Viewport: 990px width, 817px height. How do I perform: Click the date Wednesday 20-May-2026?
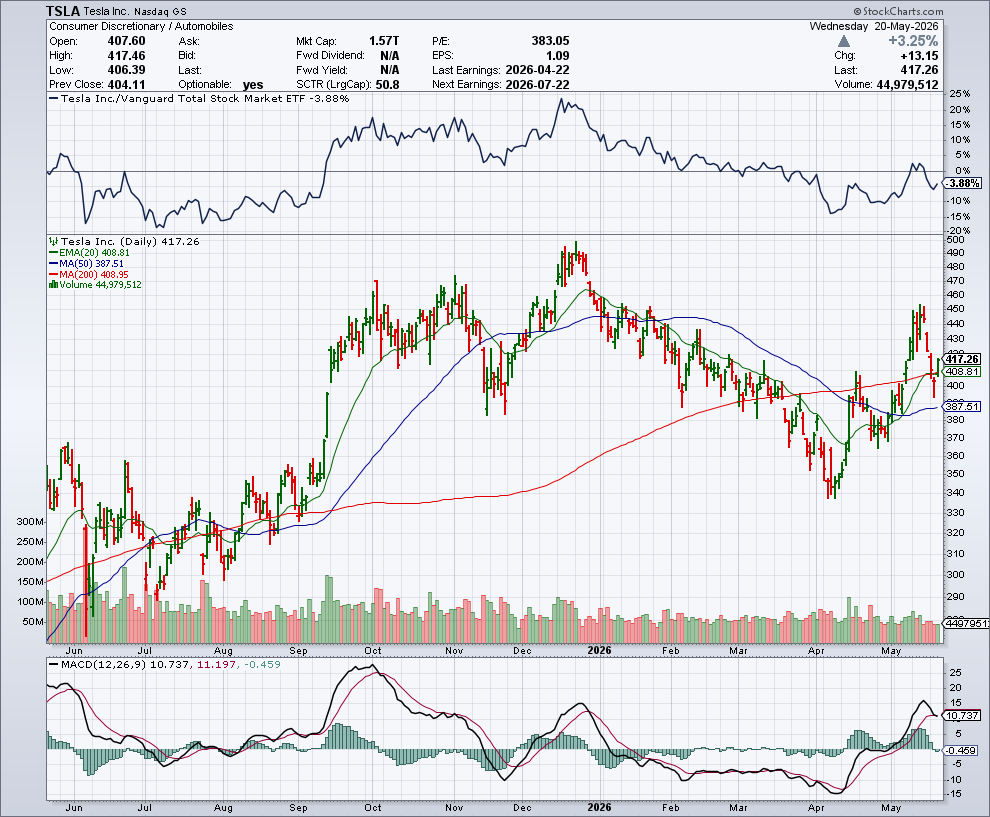click(874, 27)
